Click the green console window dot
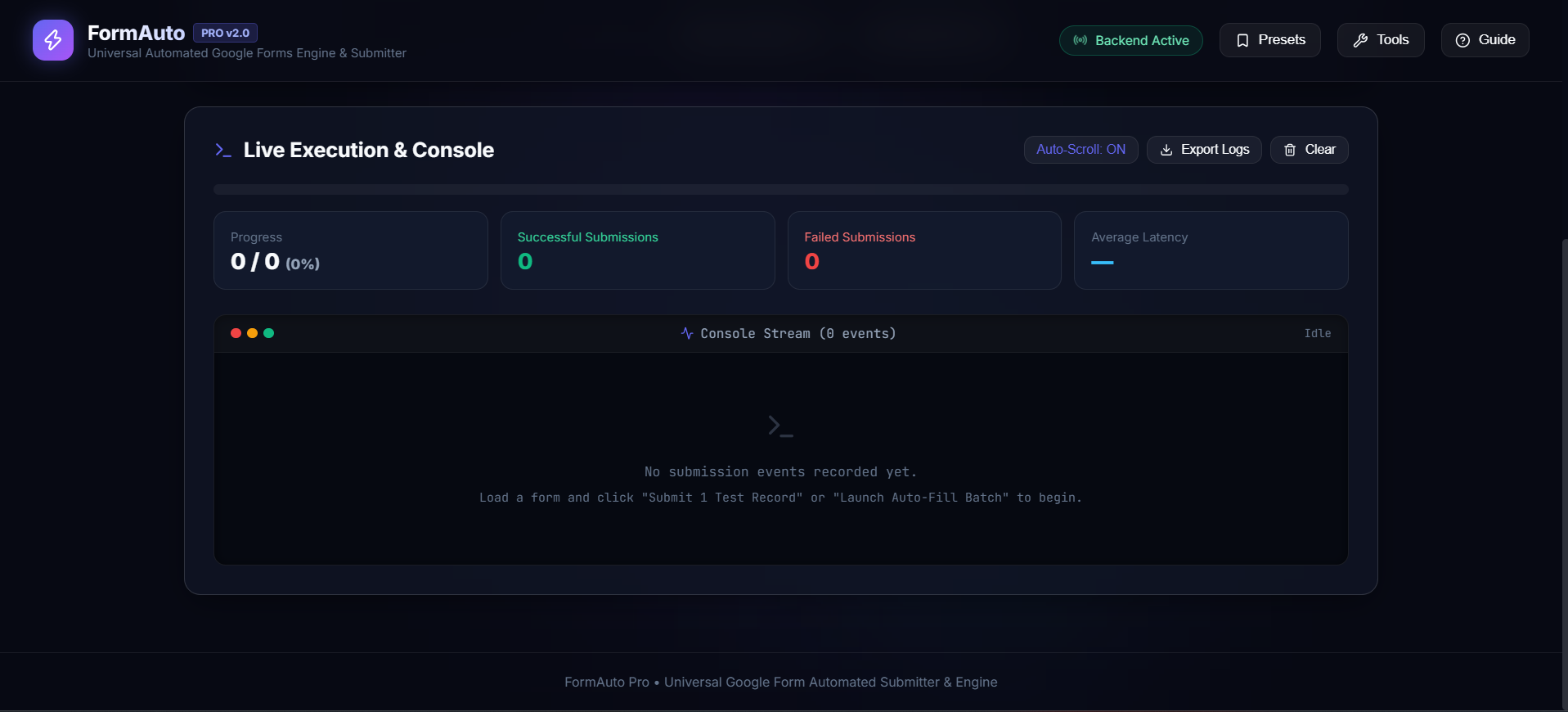1568x712 pixels. pyautogui.click(x=268, y=333)
